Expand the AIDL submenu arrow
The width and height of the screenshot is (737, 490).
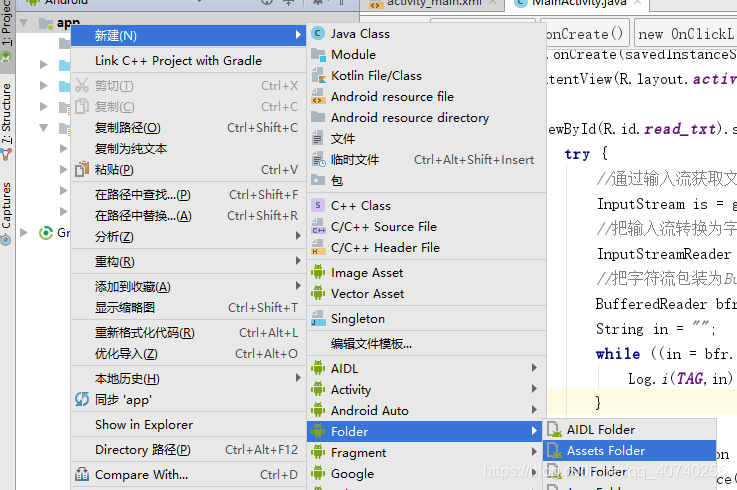pos(534,368)
